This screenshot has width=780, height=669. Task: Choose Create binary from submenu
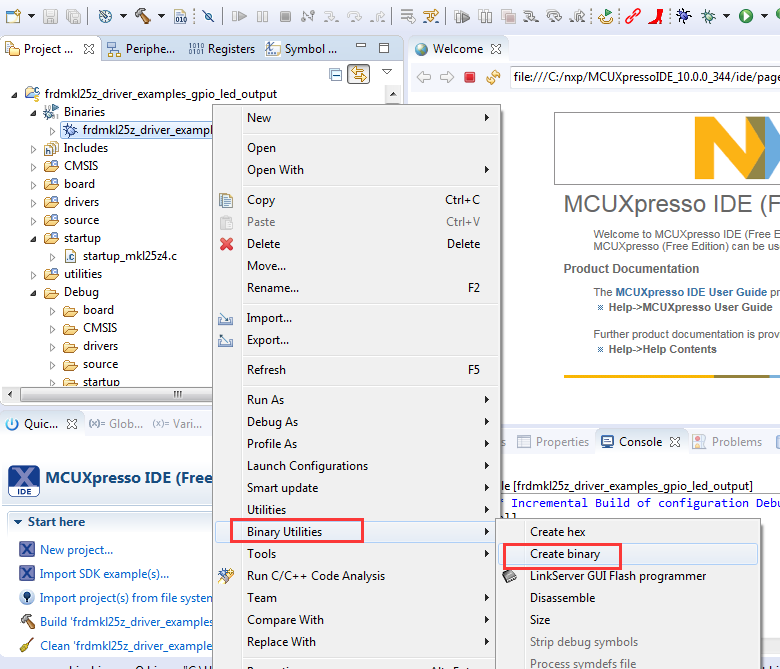point(628,554)
